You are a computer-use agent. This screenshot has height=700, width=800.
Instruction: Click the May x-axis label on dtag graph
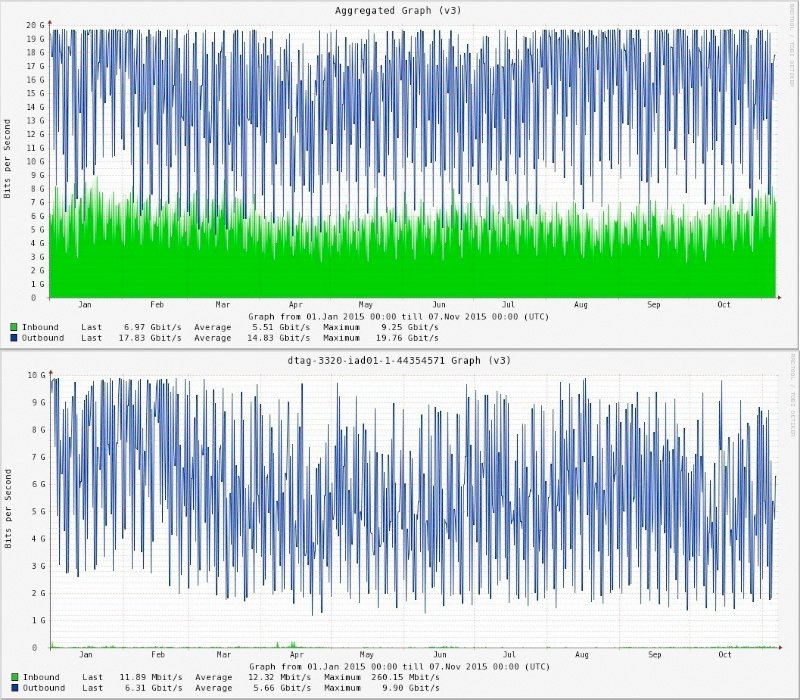366,655
